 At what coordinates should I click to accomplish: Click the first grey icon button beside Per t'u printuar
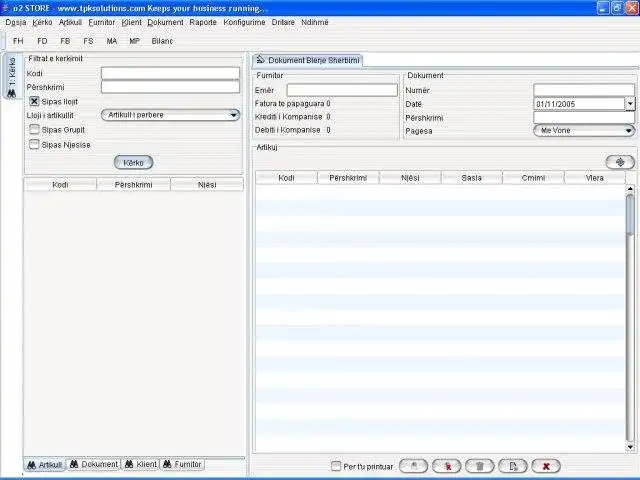point(413,466)
